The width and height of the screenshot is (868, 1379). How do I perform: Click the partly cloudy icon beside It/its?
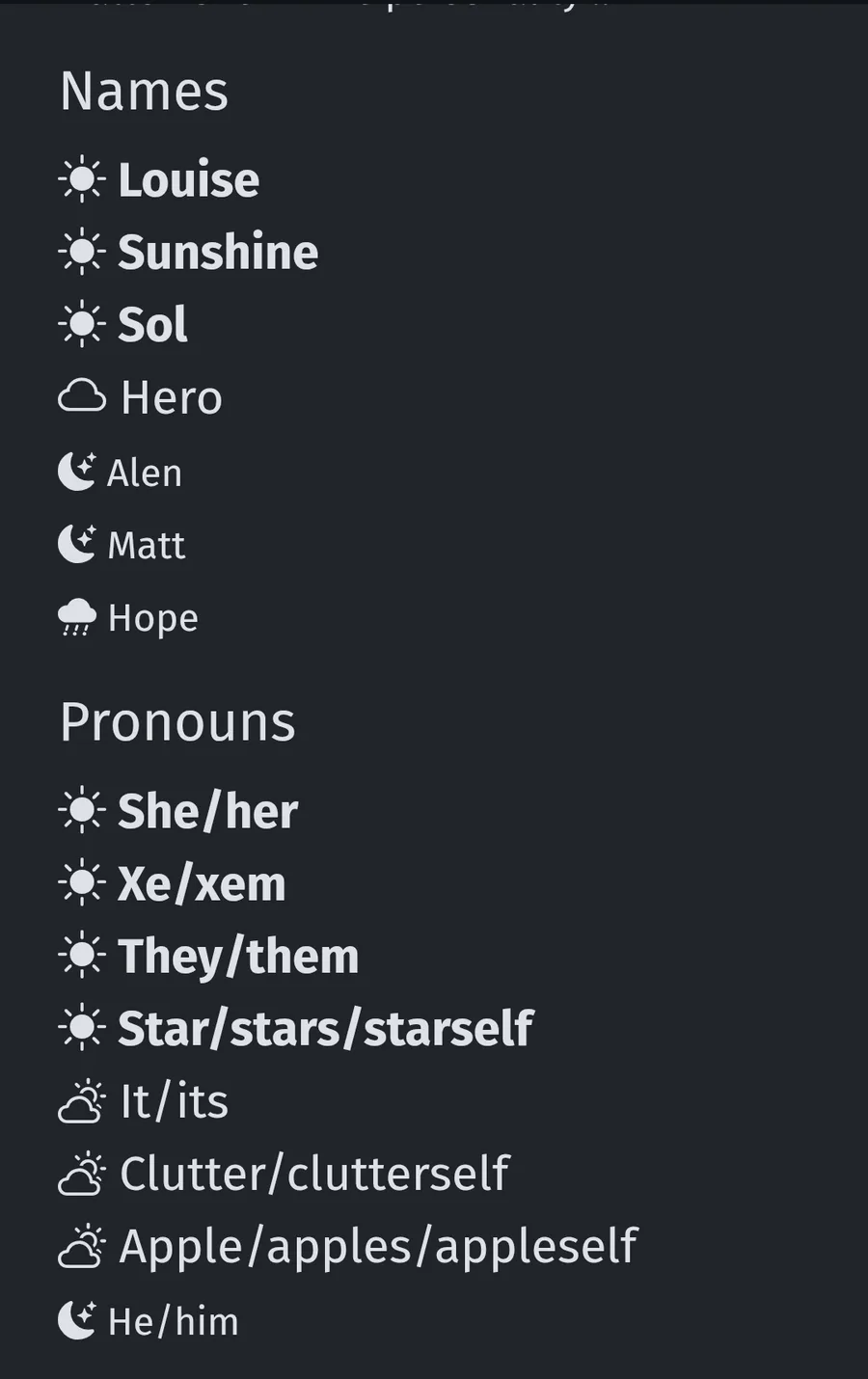coord(82,1101)
